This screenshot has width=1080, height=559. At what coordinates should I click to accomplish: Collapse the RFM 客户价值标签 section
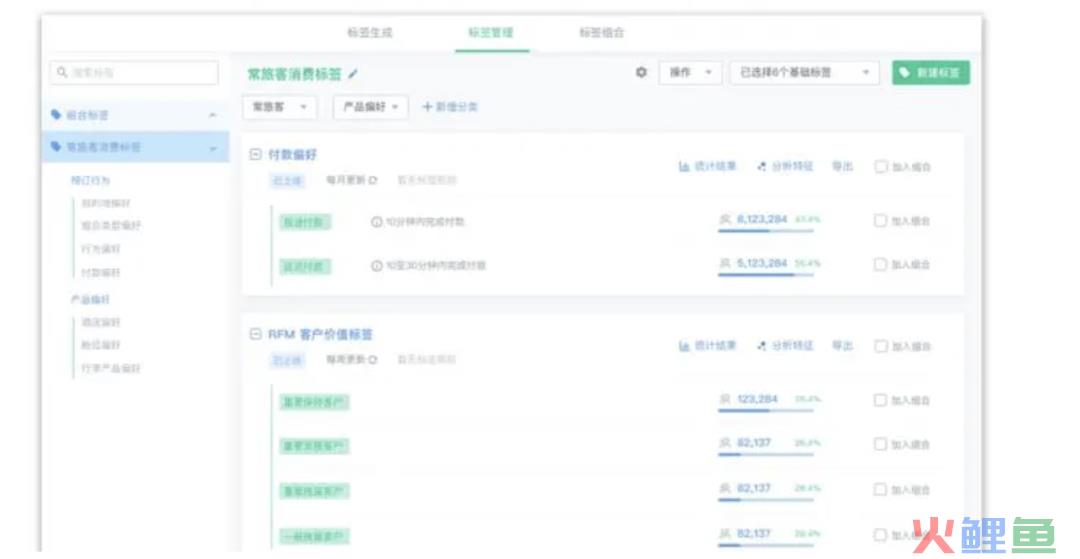255,335
